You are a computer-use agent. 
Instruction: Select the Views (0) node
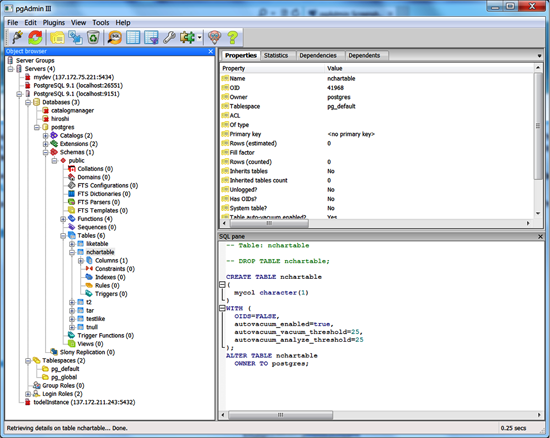[x=90, y=344]
